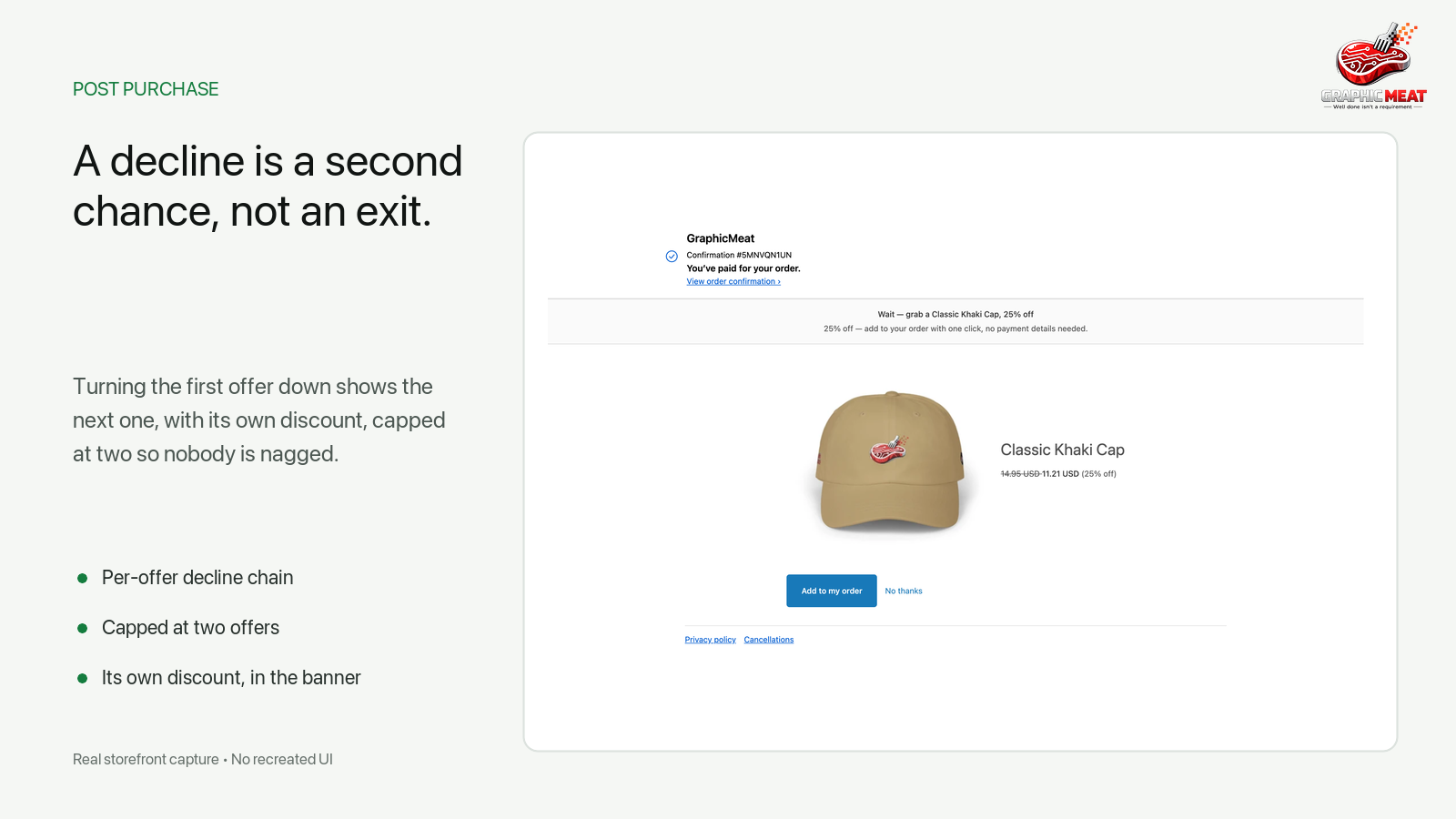Viewport: 1456px width, 819px height.
Task: Click the Add to my order button
Action: point(832,591)
